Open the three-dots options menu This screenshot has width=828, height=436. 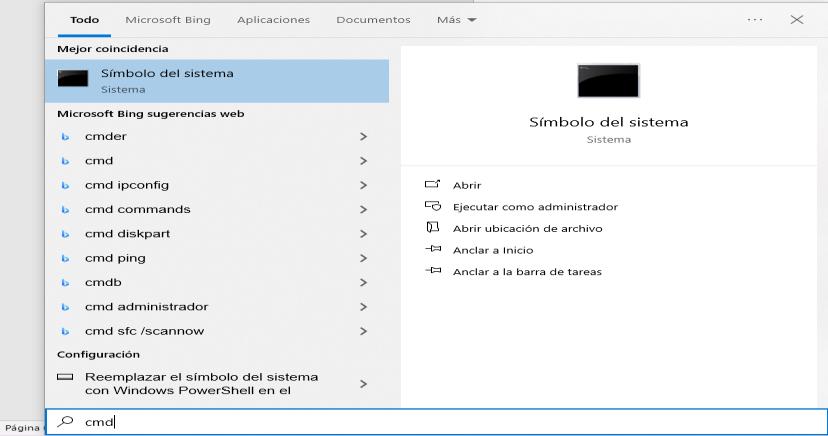click(755, 20)
